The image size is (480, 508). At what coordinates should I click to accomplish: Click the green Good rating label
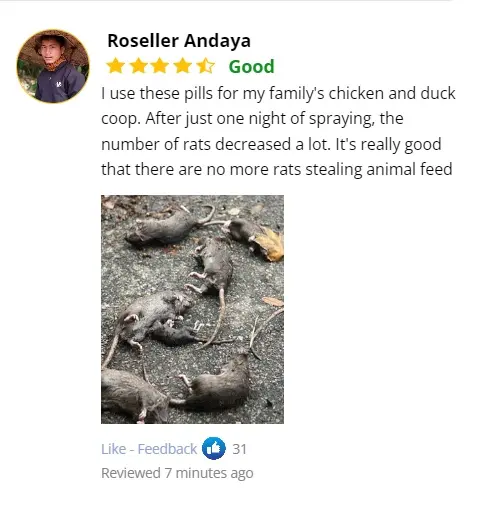click(251, 66)
